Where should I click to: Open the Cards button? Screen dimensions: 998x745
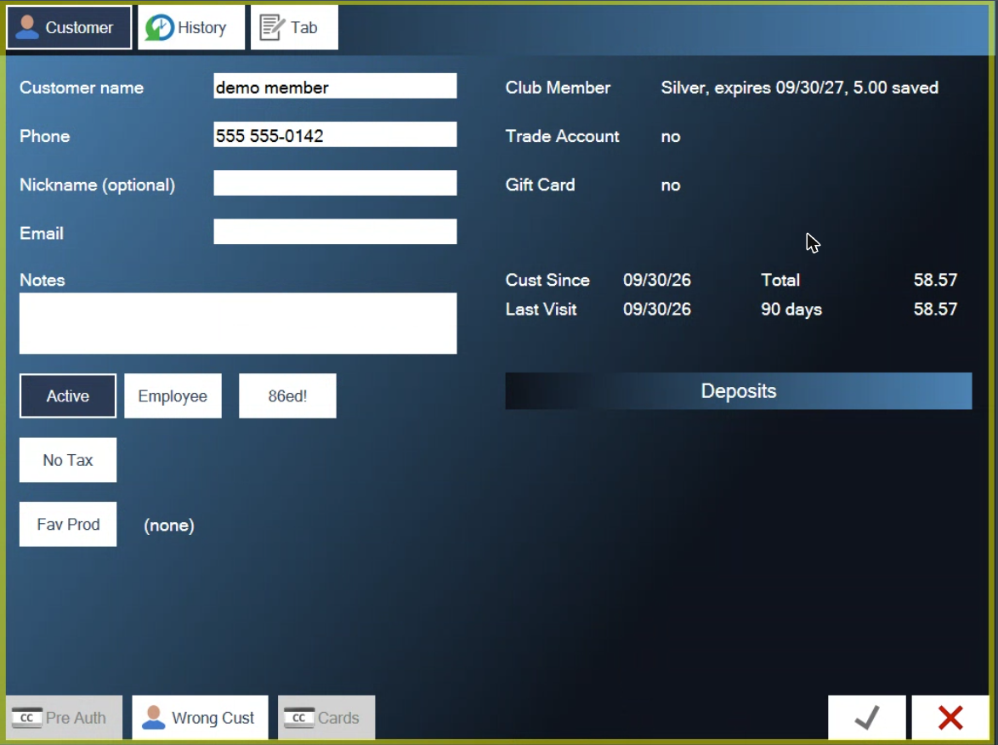pyautogui.click(x=326, y=717)
